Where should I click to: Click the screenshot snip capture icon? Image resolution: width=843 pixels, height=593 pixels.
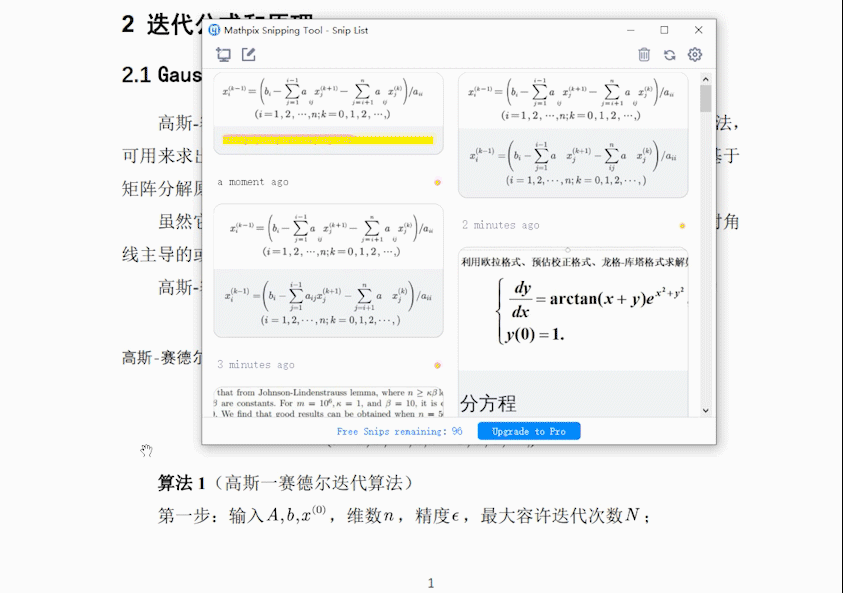pyautogui.click(x=223, y=54)
